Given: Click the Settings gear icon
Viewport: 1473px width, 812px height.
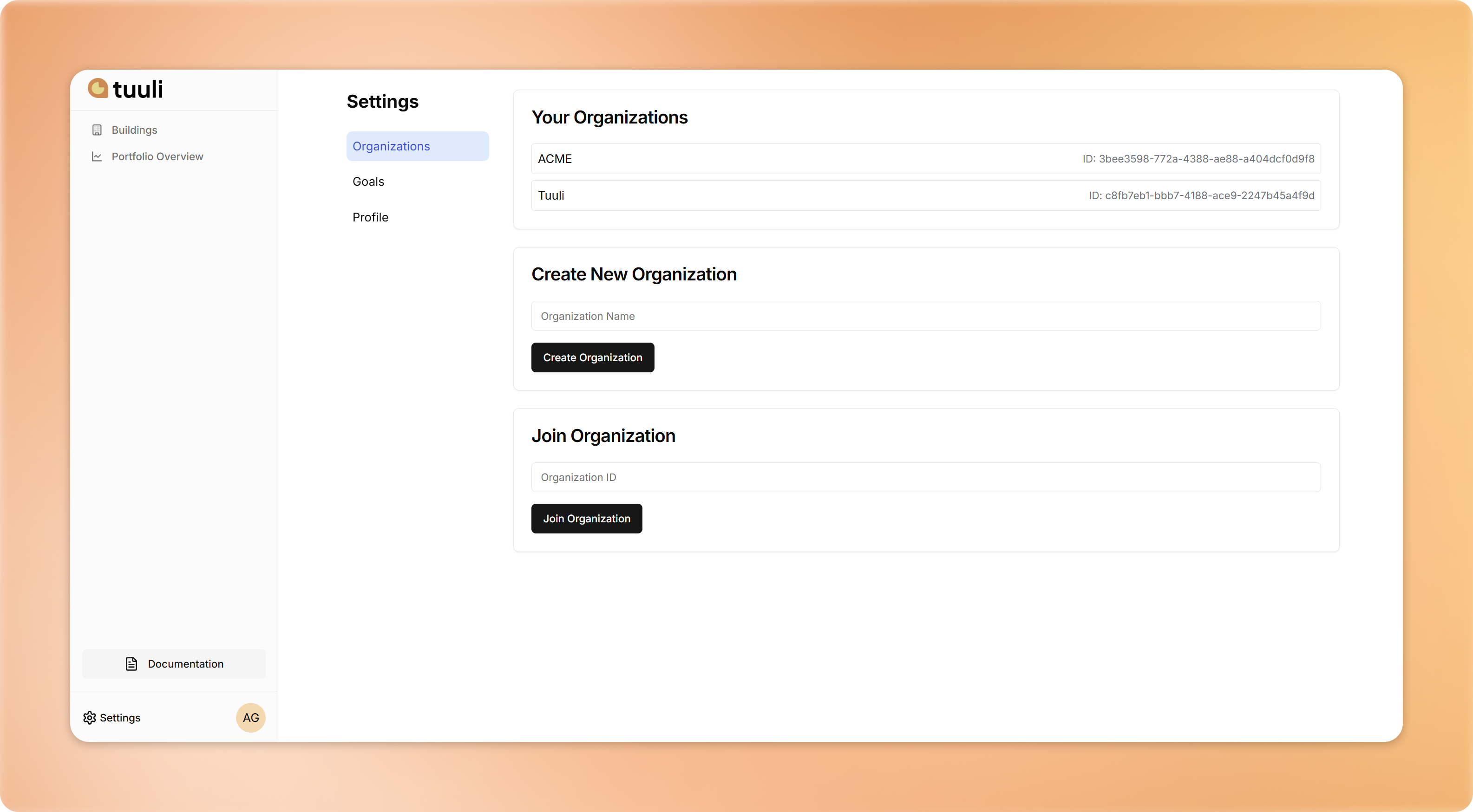Looking at the screenshot, I should click(89, 718).
